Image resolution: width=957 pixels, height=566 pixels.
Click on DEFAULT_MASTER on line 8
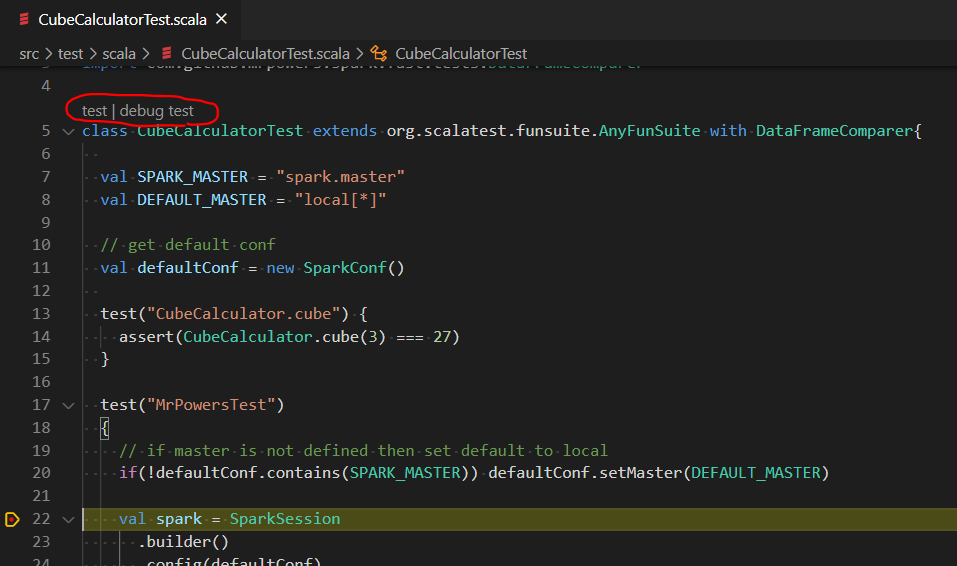[201, 200]
